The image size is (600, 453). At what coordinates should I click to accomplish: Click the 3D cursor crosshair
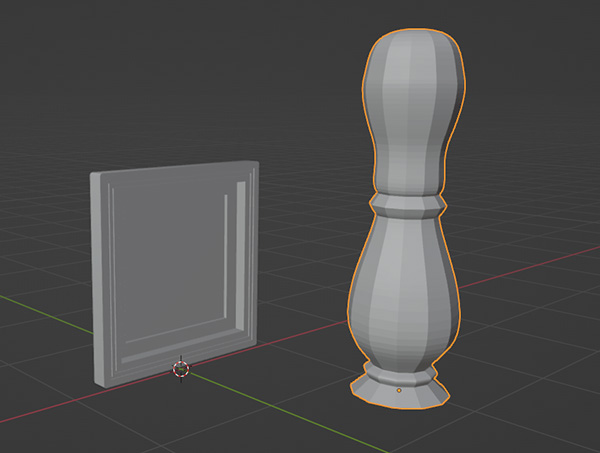181,369
